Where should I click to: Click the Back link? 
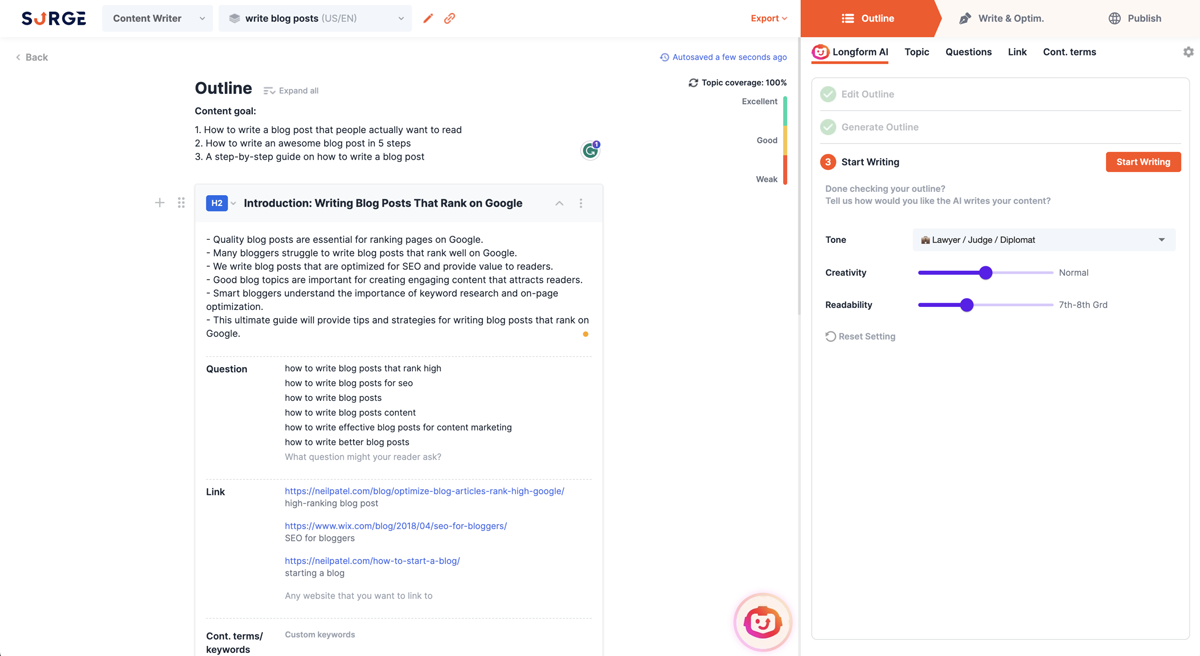(x=32, y=57)
